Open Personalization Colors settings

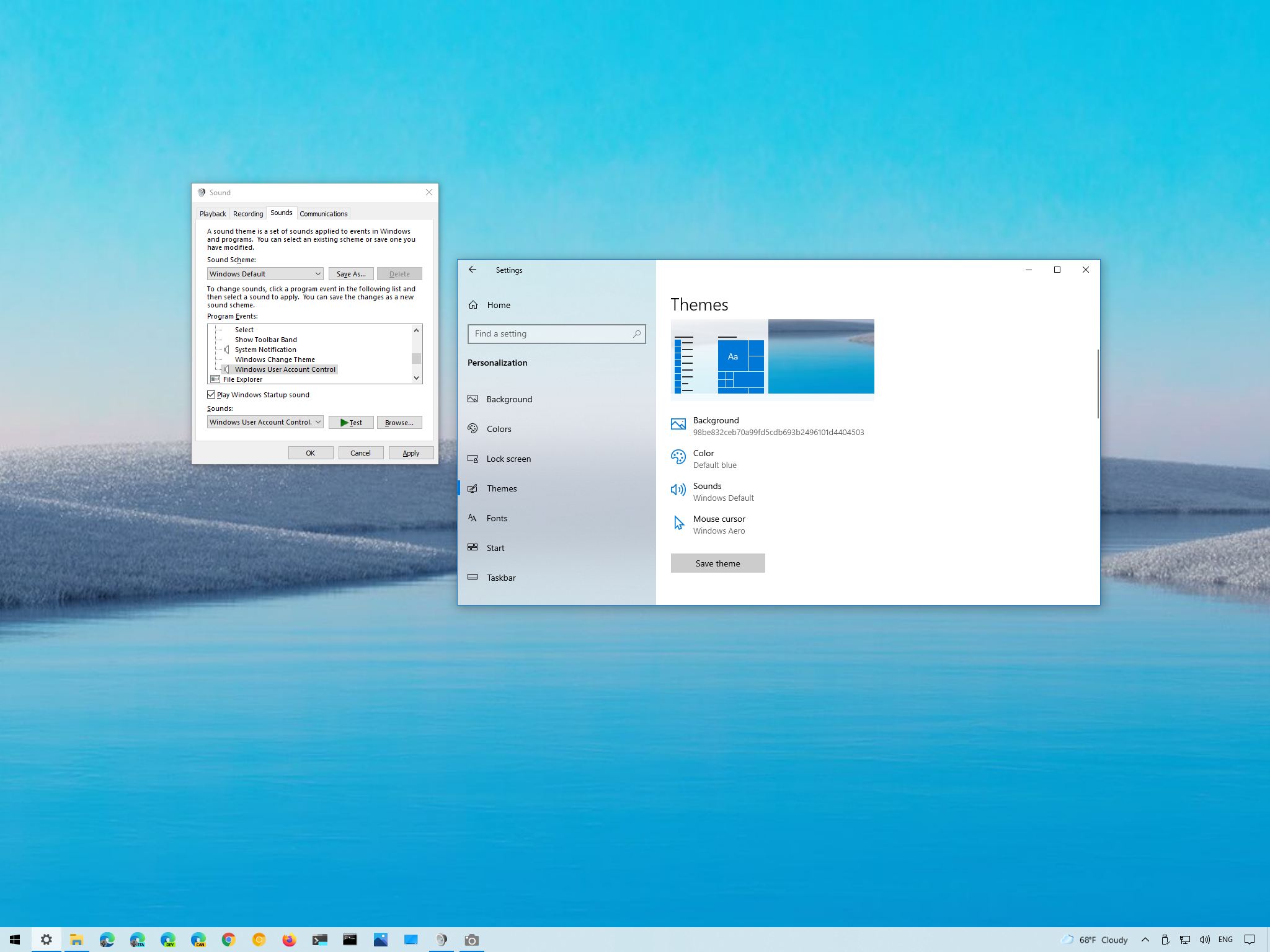(498, 428)
